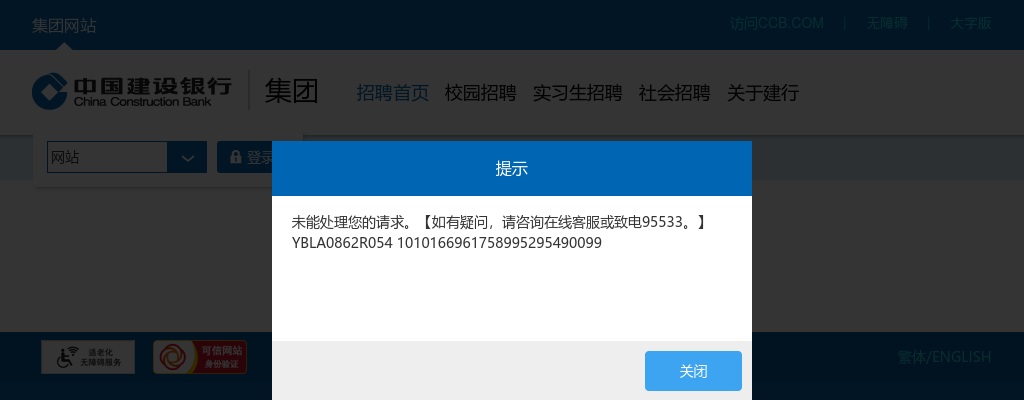This screenshot has height=400, width=1024.
Task: Click the 可信网站 trusted site verification badge
Action: coord(200,357)
